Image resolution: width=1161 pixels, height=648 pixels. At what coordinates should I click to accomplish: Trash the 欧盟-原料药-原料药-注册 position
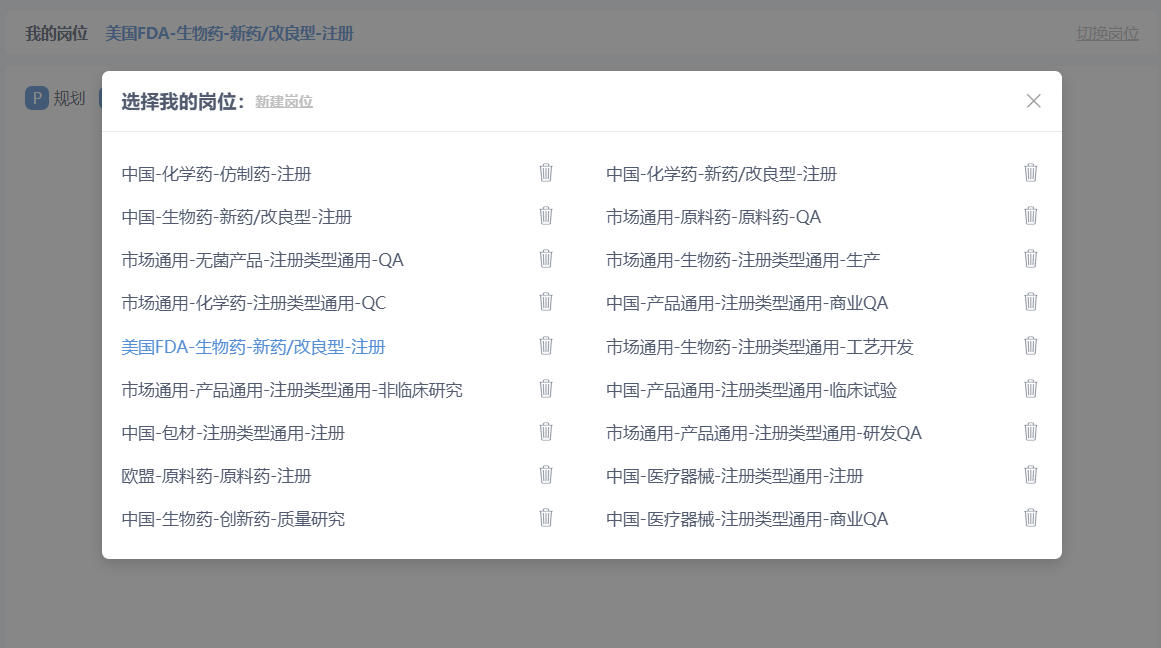pyautogui.click(x=546, y=475)
